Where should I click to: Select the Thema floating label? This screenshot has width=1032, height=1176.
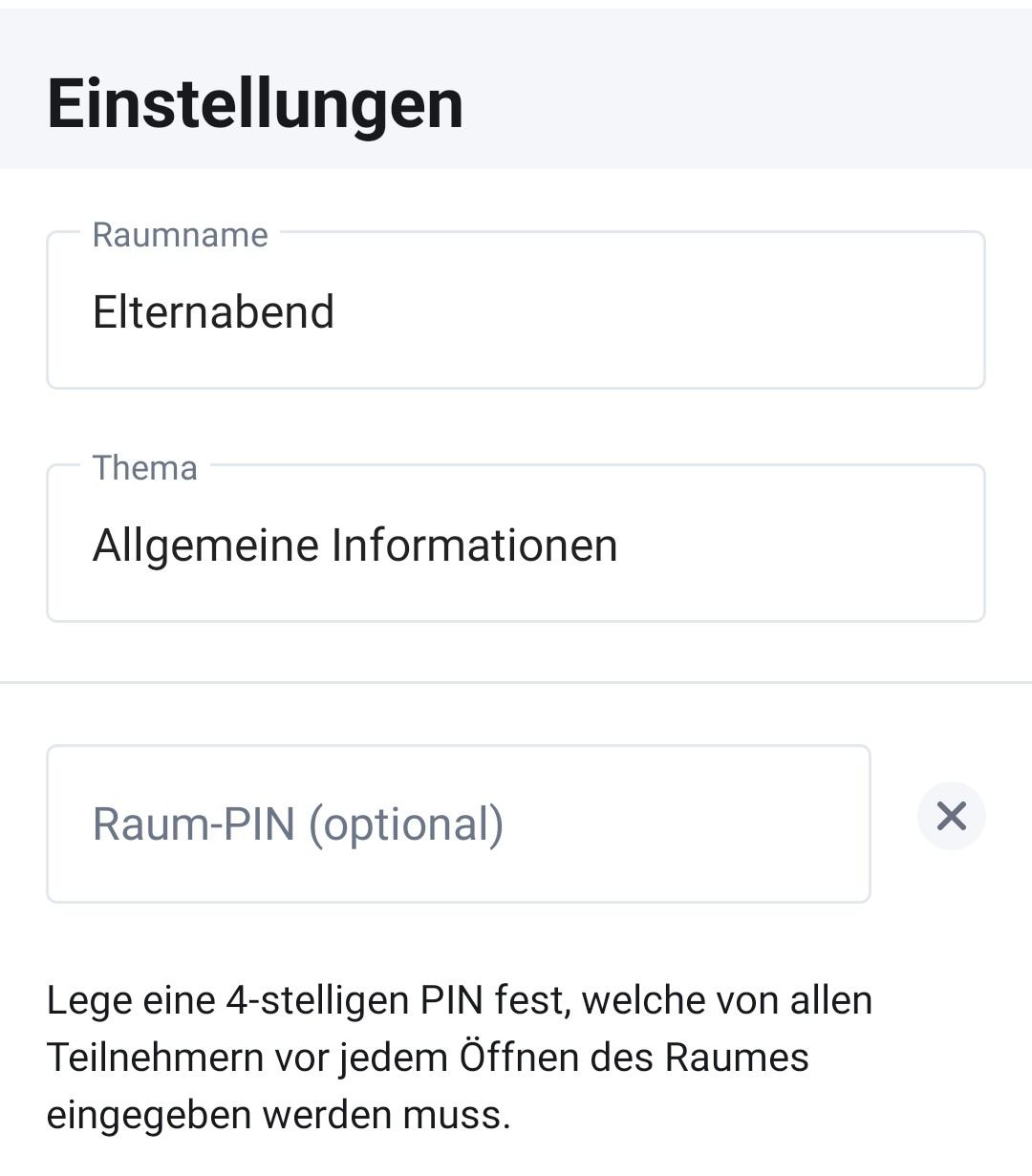[144, 468]
